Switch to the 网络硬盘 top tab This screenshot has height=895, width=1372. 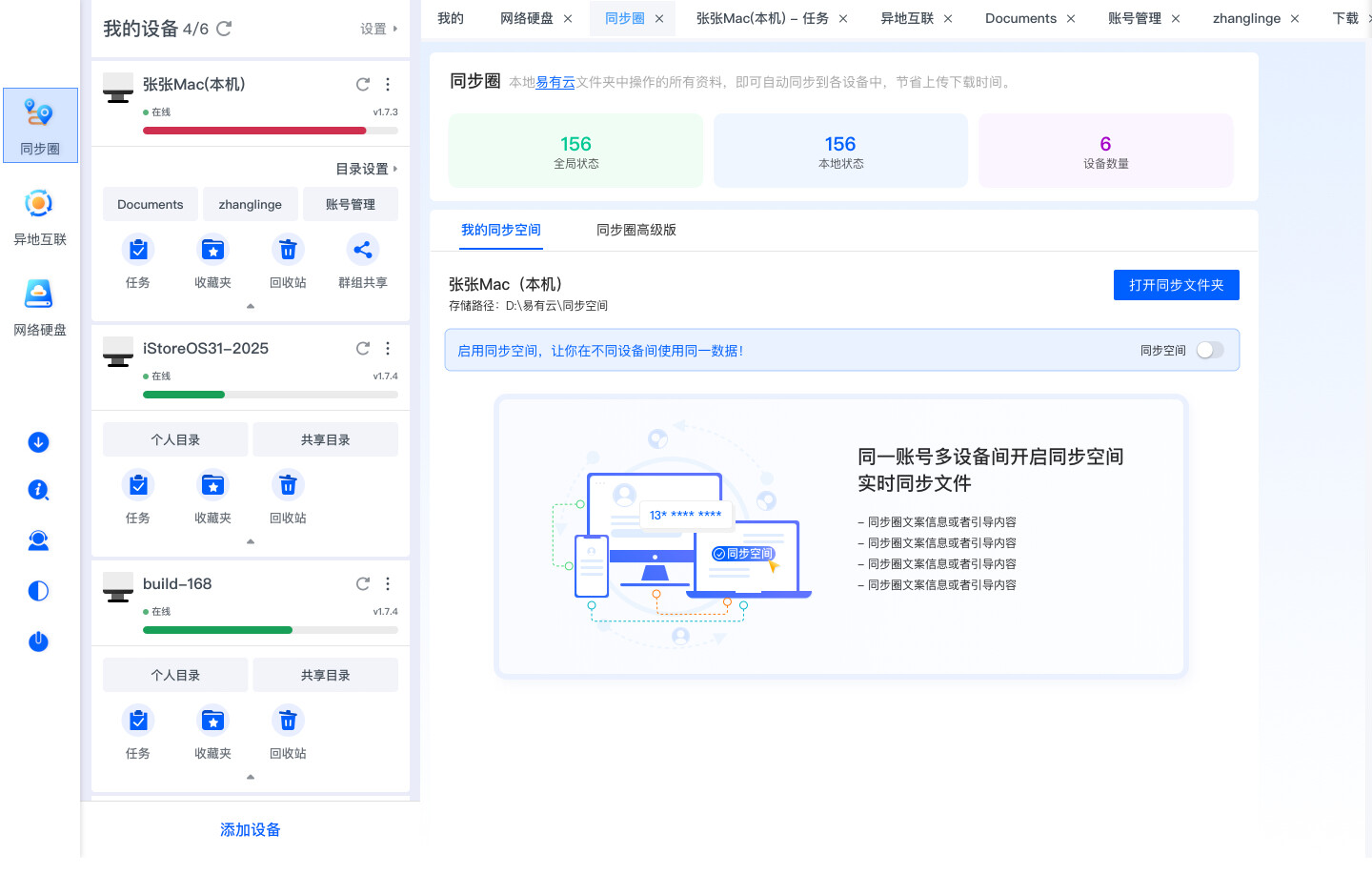(x=526, y=18)
